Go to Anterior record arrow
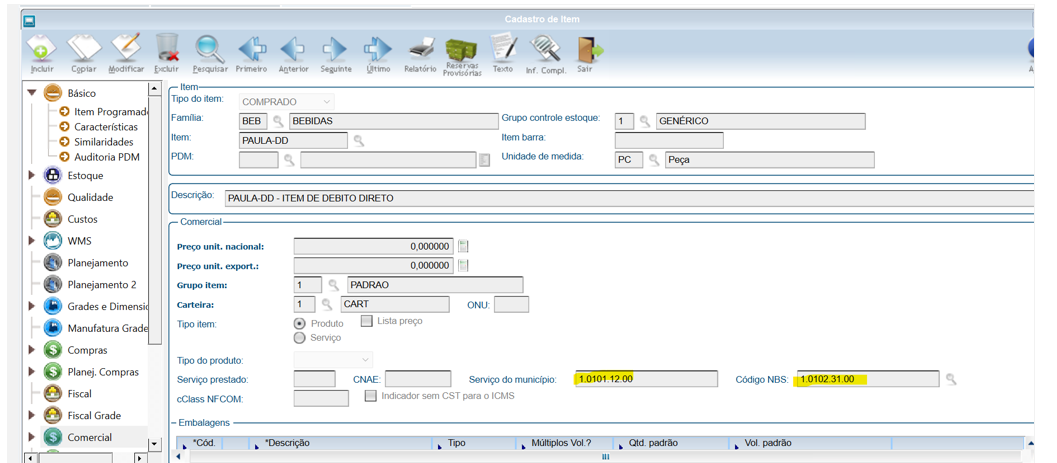 pos(294,49)
